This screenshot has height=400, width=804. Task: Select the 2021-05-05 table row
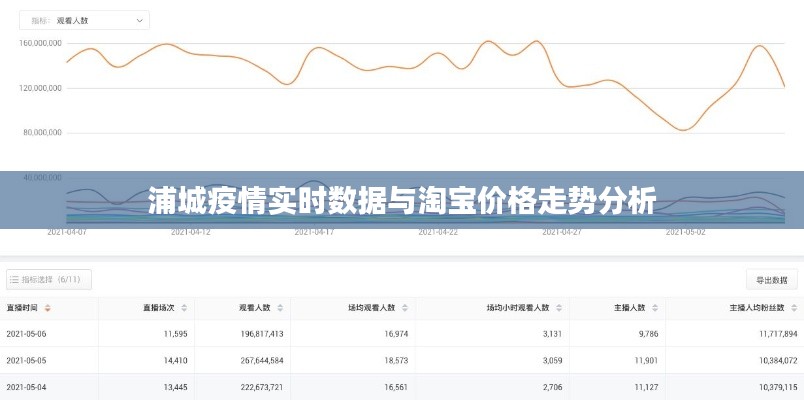pos(401,360)
